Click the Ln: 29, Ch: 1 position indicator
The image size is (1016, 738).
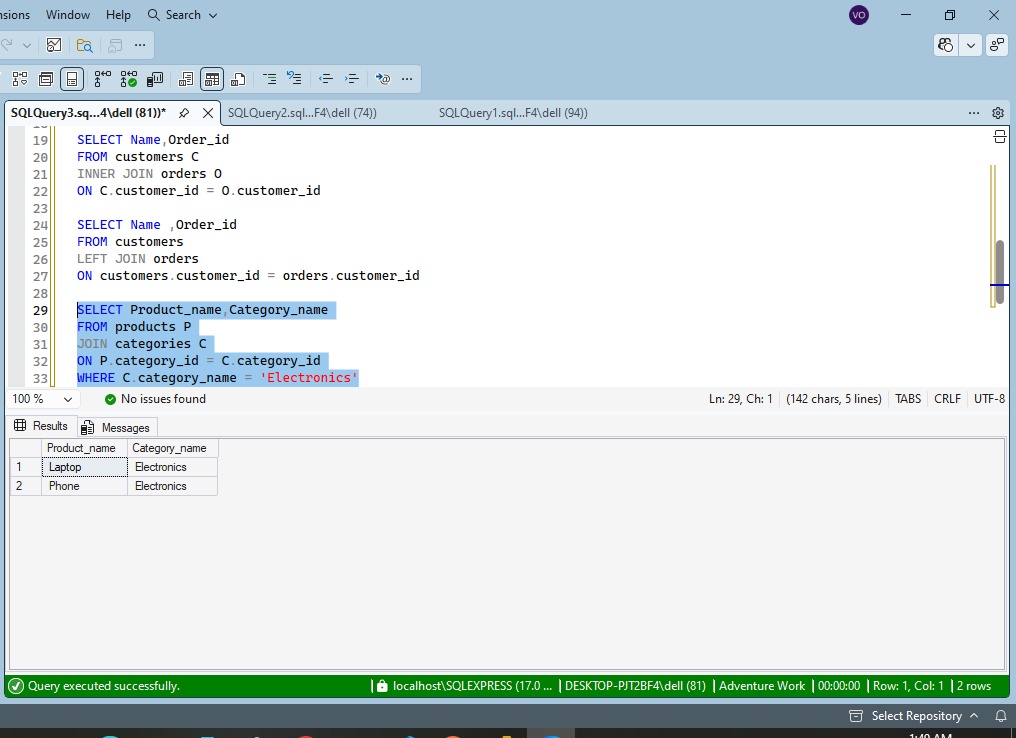click(x=741, y=399)
